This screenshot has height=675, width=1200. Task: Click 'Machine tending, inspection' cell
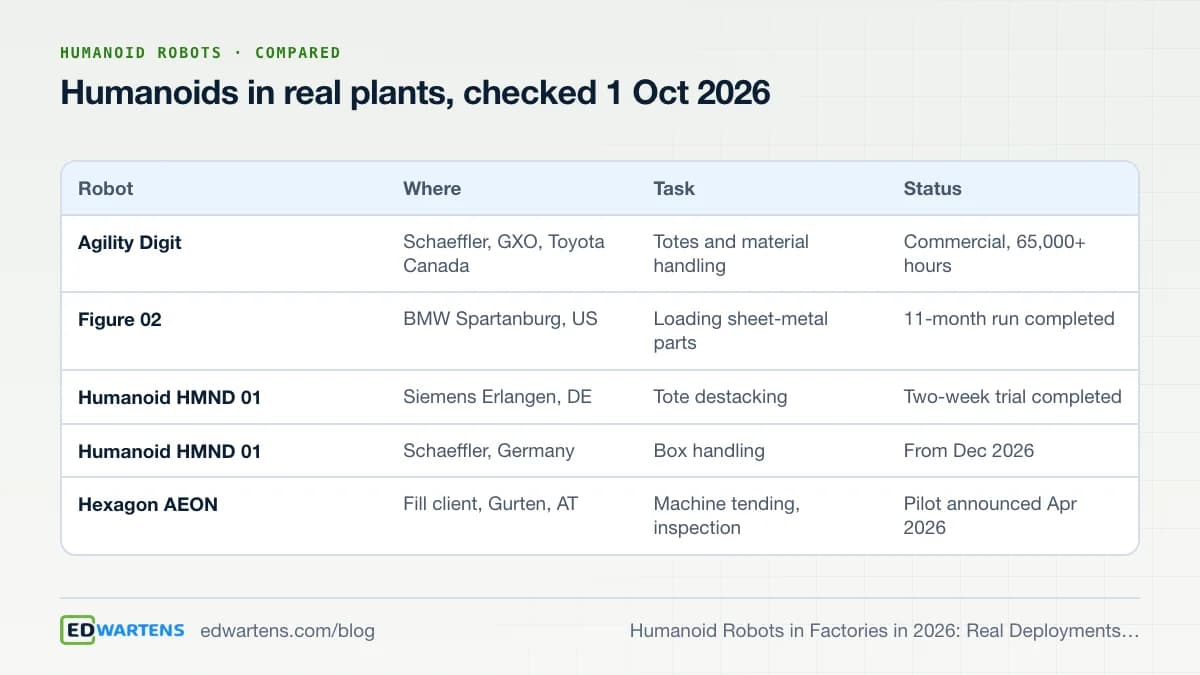tap(727, 516)
